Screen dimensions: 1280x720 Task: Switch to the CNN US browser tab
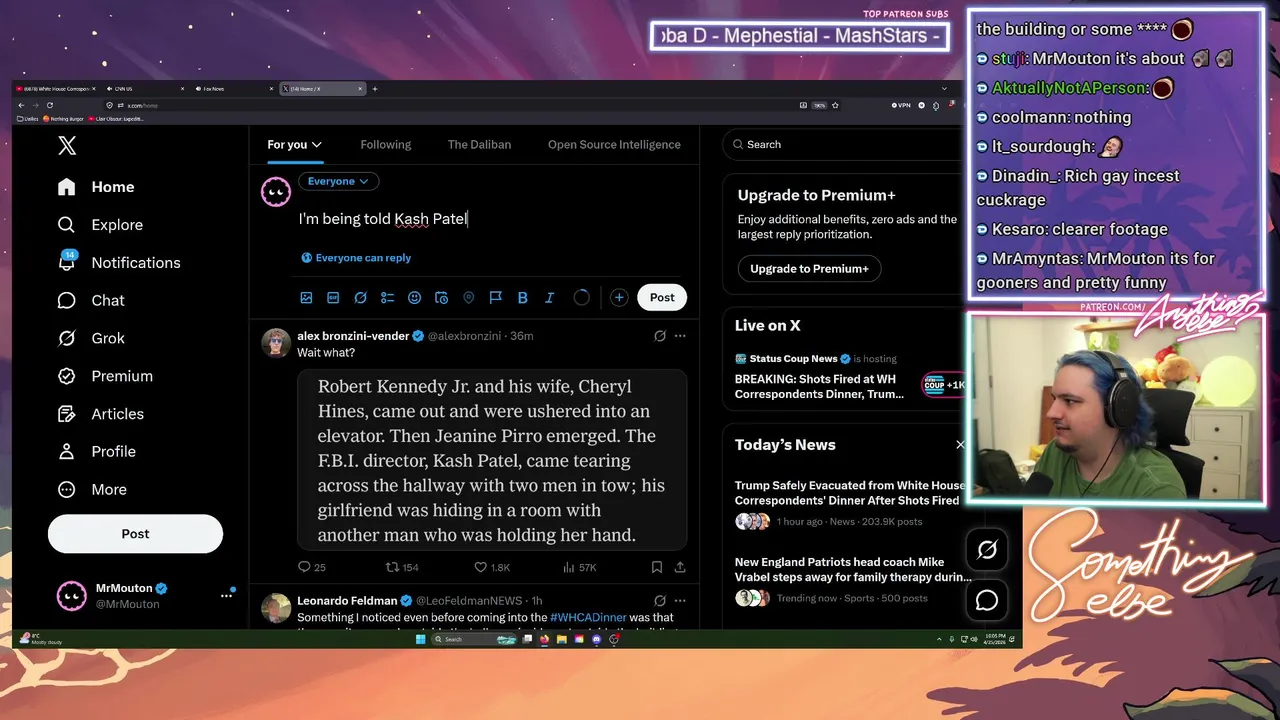point(143,89)
